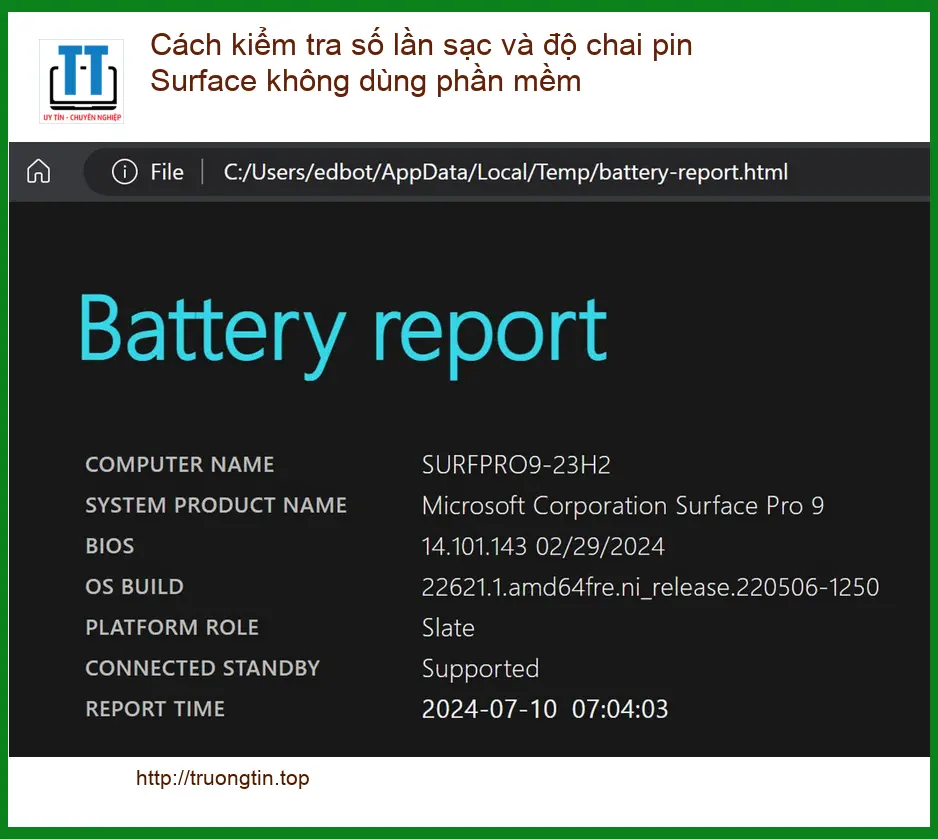Click the SYSTEM PRODUCT NAME label
Image resolution: width=938 pixels, height=839 pixels.
(x=216, y=505)
